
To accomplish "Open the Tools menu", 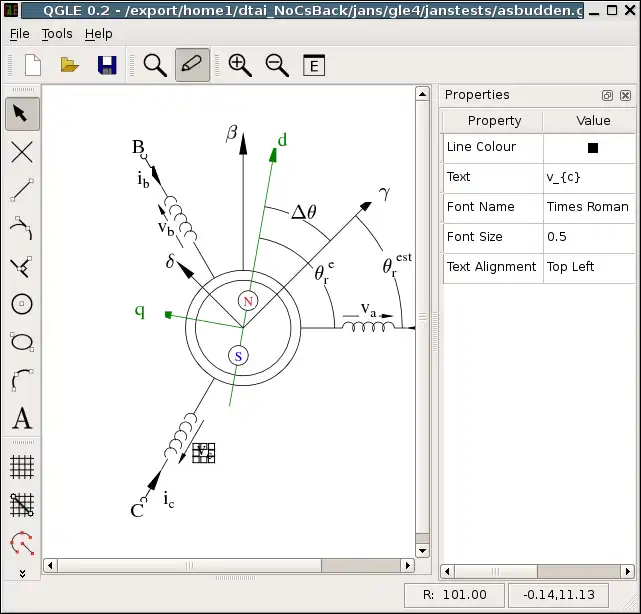I will pyautogui.click(x=57, y=33).
